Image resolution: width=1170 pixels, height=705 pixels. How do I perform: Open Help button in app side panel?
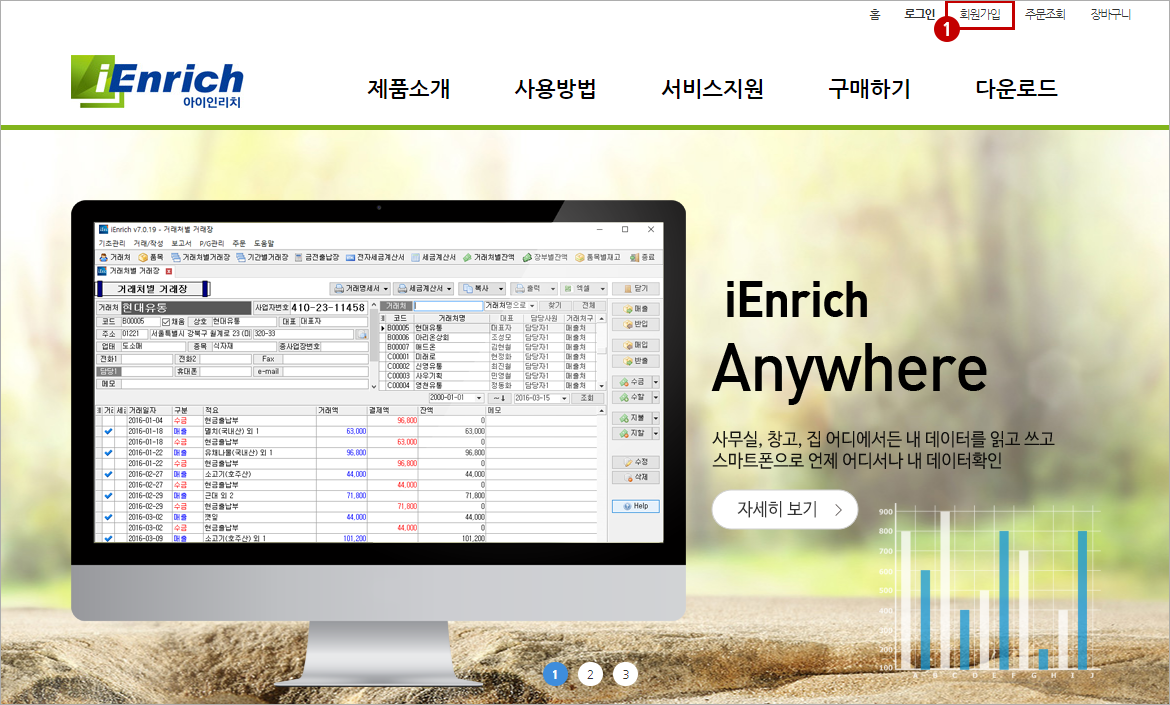point(635,507)
